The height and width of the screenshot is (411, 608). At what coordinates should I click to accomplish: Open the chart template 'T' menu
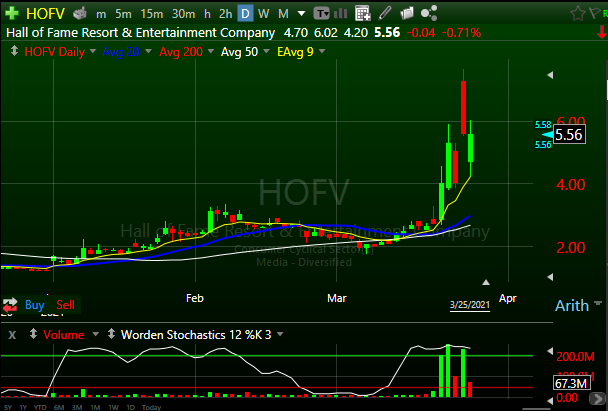[x=321, y=14]
